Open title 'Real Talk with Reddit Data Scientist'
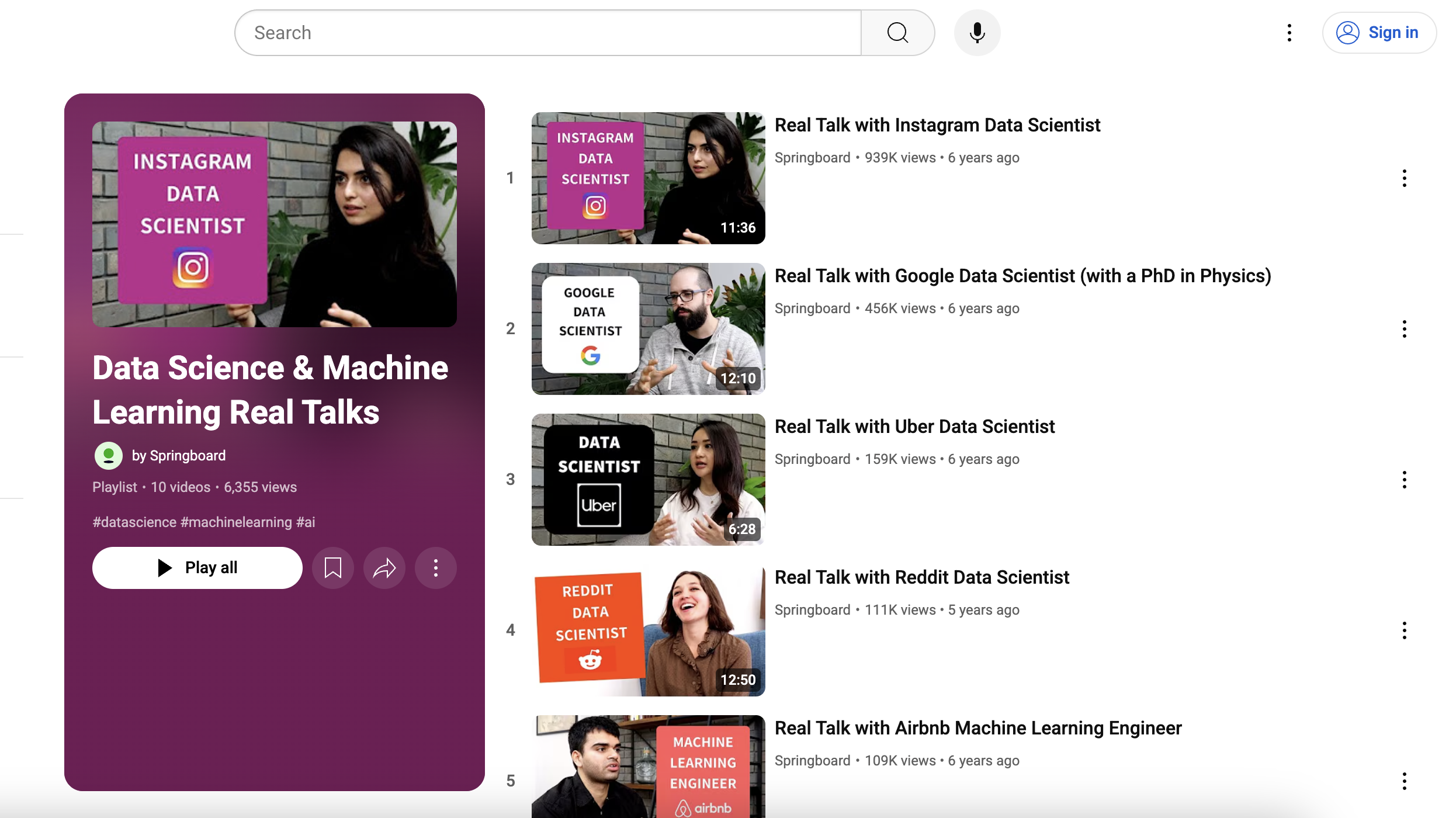This screenshot has width=1456, height=818. click(922, 577)
